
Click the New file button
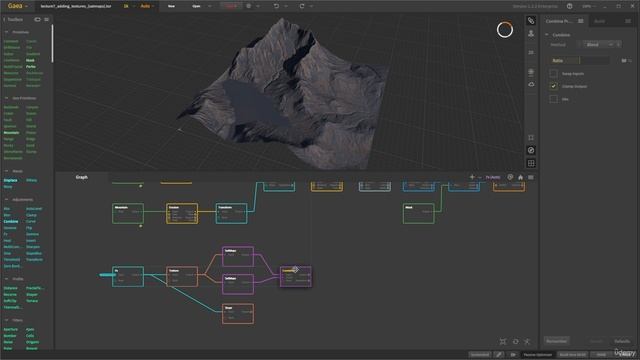(171, 6)
